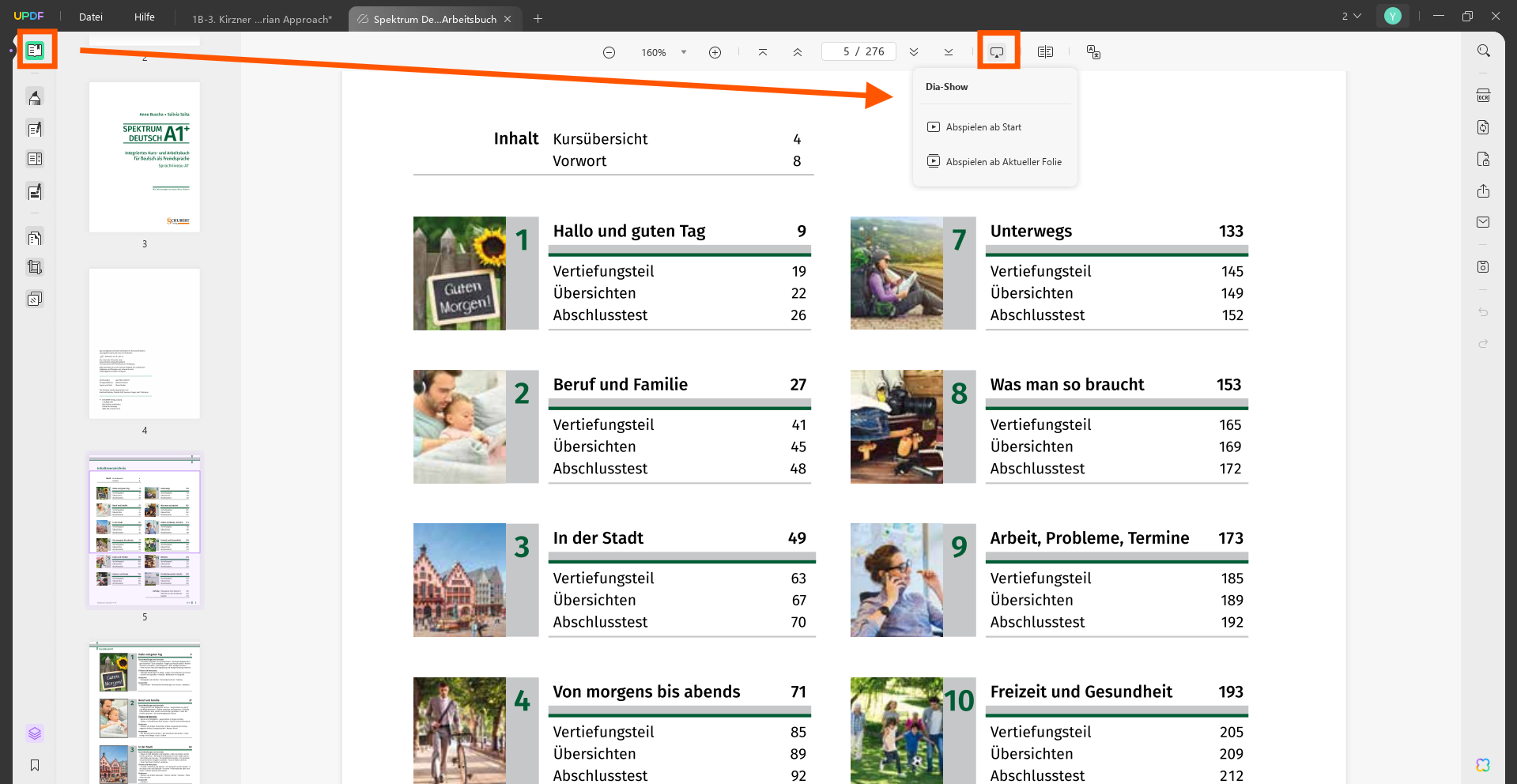Open the Edit PDF tool
1517x784 pixels.
click(35, 129)
